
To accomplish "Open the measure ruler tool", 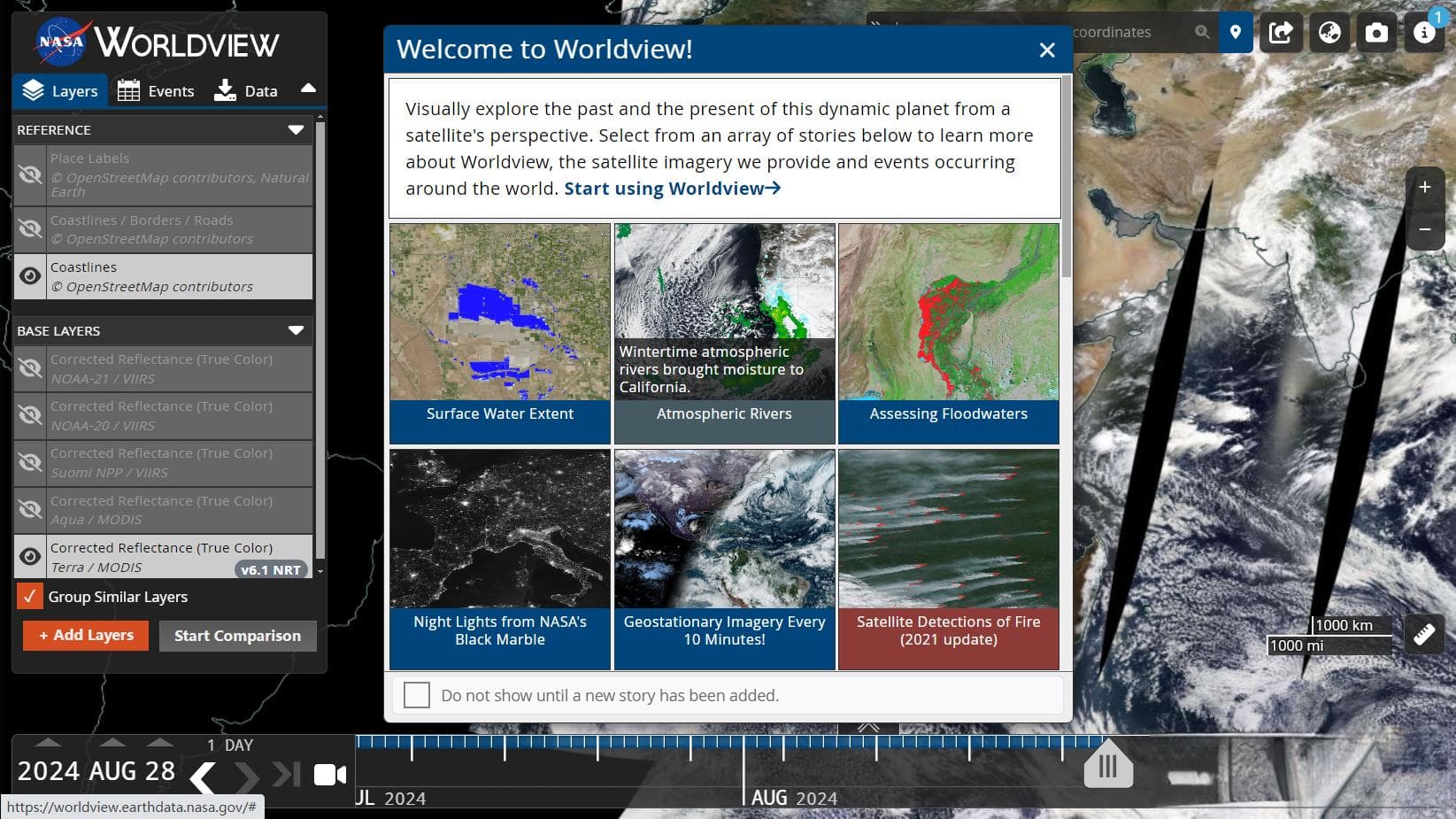I will pyautogui.click(x=1424, y=634).
